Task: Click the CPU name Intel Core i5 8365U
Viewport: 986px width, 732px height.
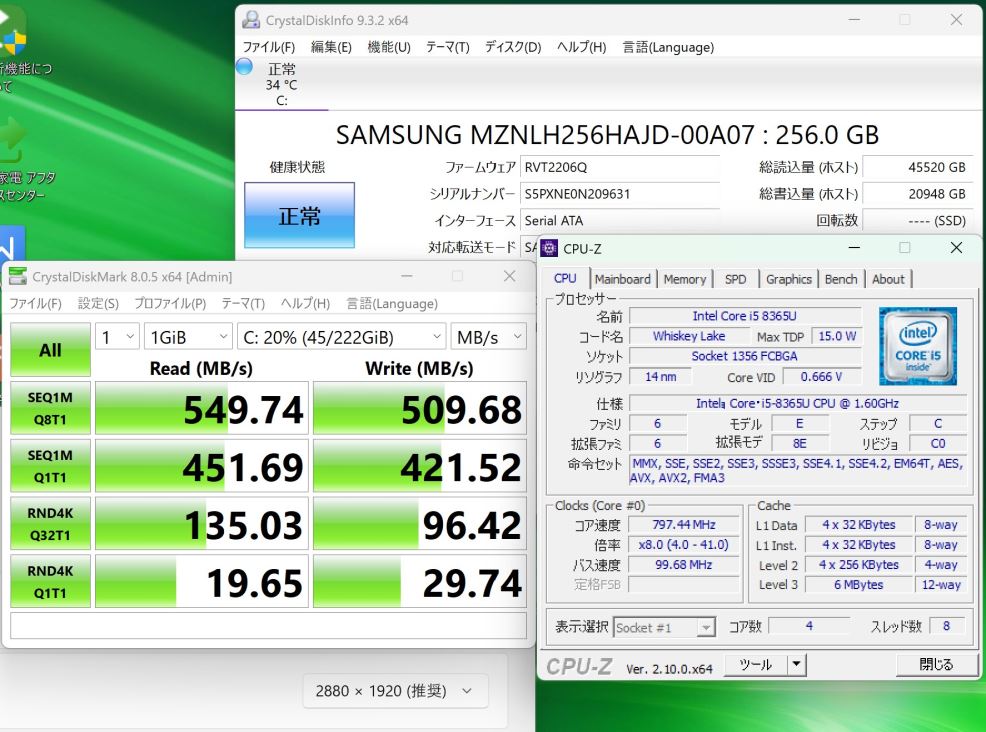Action: 745,316
